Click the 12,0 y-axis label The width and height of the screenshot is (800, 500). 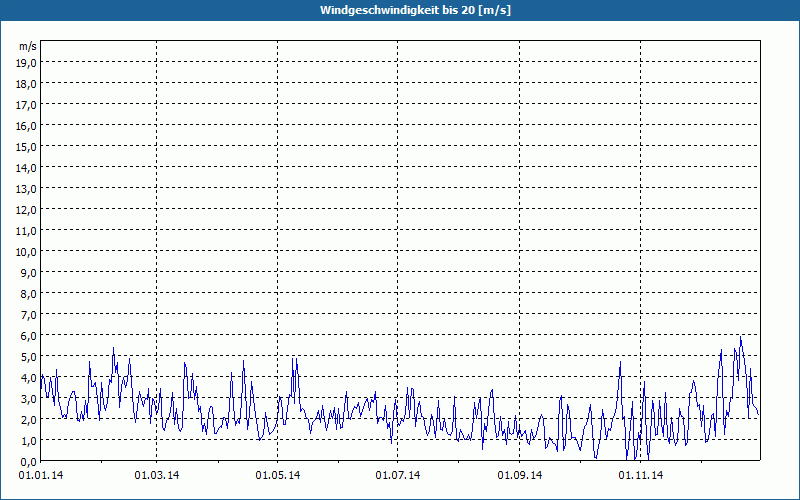tap(27, 210)
